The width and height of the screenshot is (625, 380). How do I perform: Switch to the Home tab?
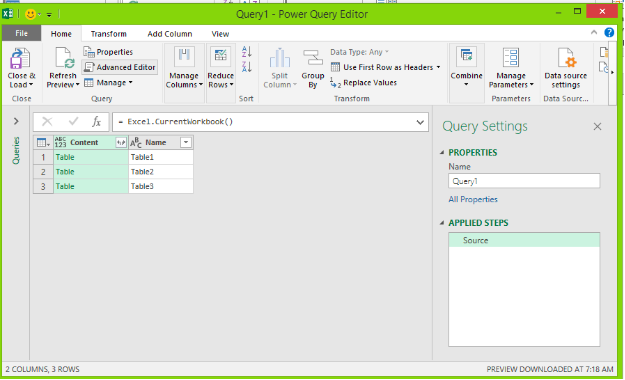(x=61, y=34)
